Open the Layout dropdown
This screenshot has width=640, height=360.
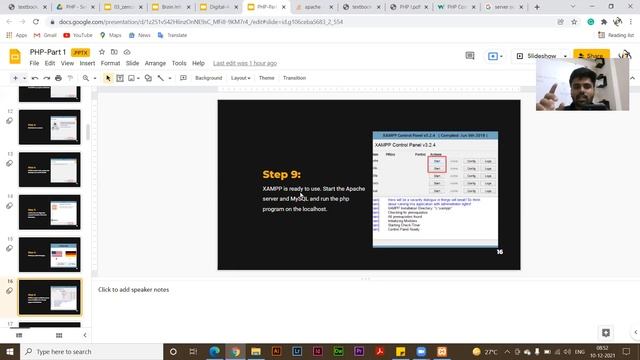240,78
